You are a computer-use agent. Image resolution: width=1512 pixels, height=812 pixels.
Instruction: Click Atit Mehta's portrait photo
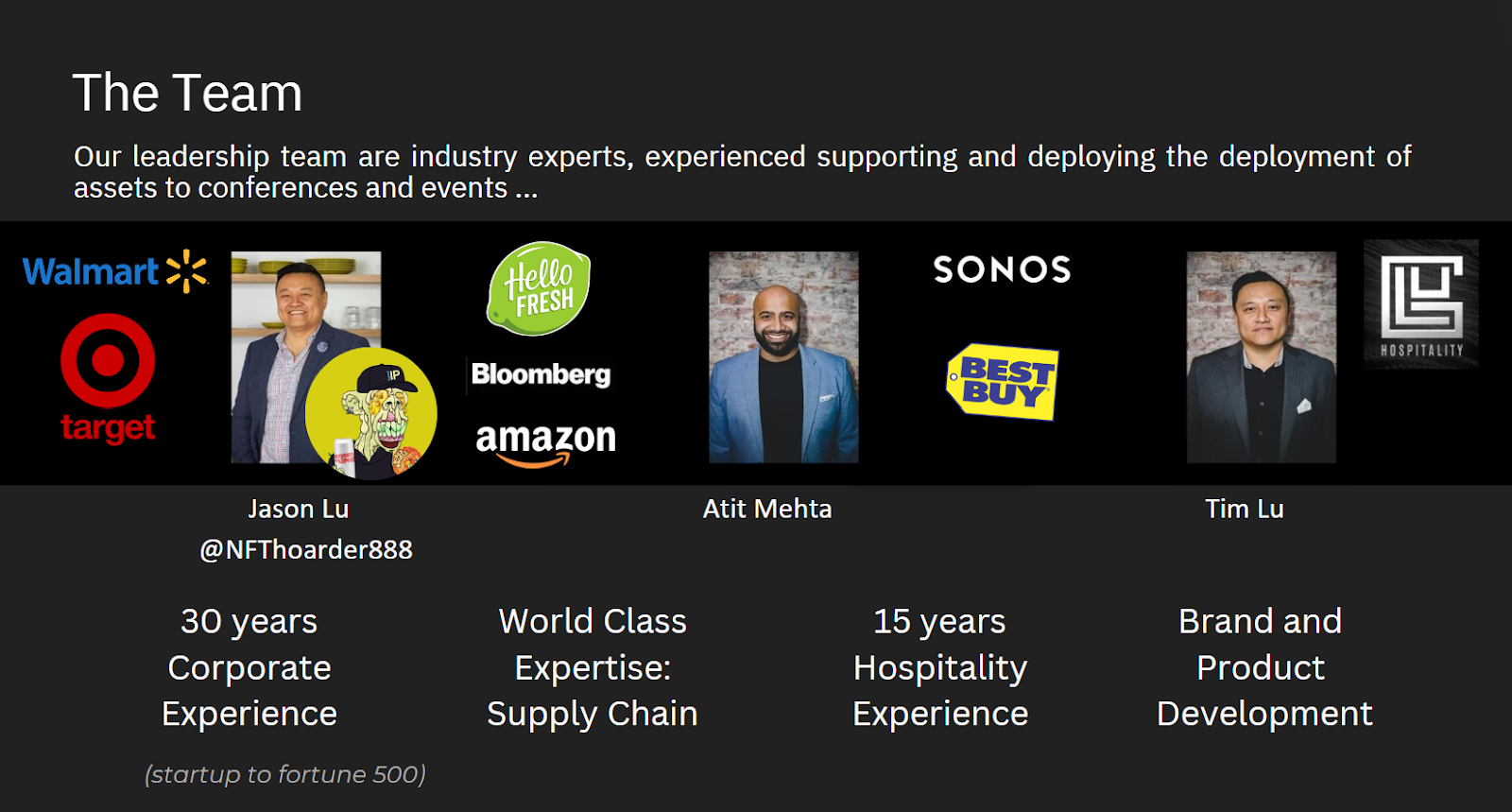783,357
